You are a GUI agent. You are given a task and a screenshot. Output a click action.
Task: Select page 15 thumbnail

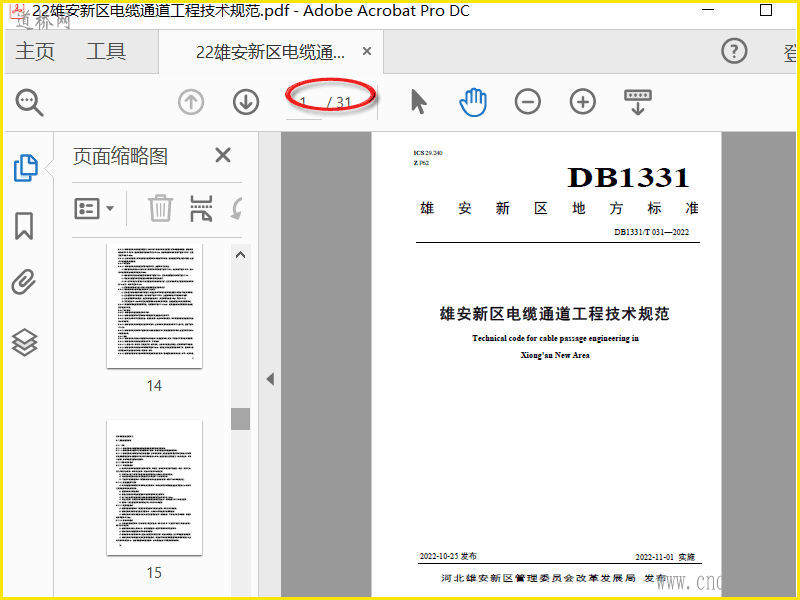coord(155,487)
